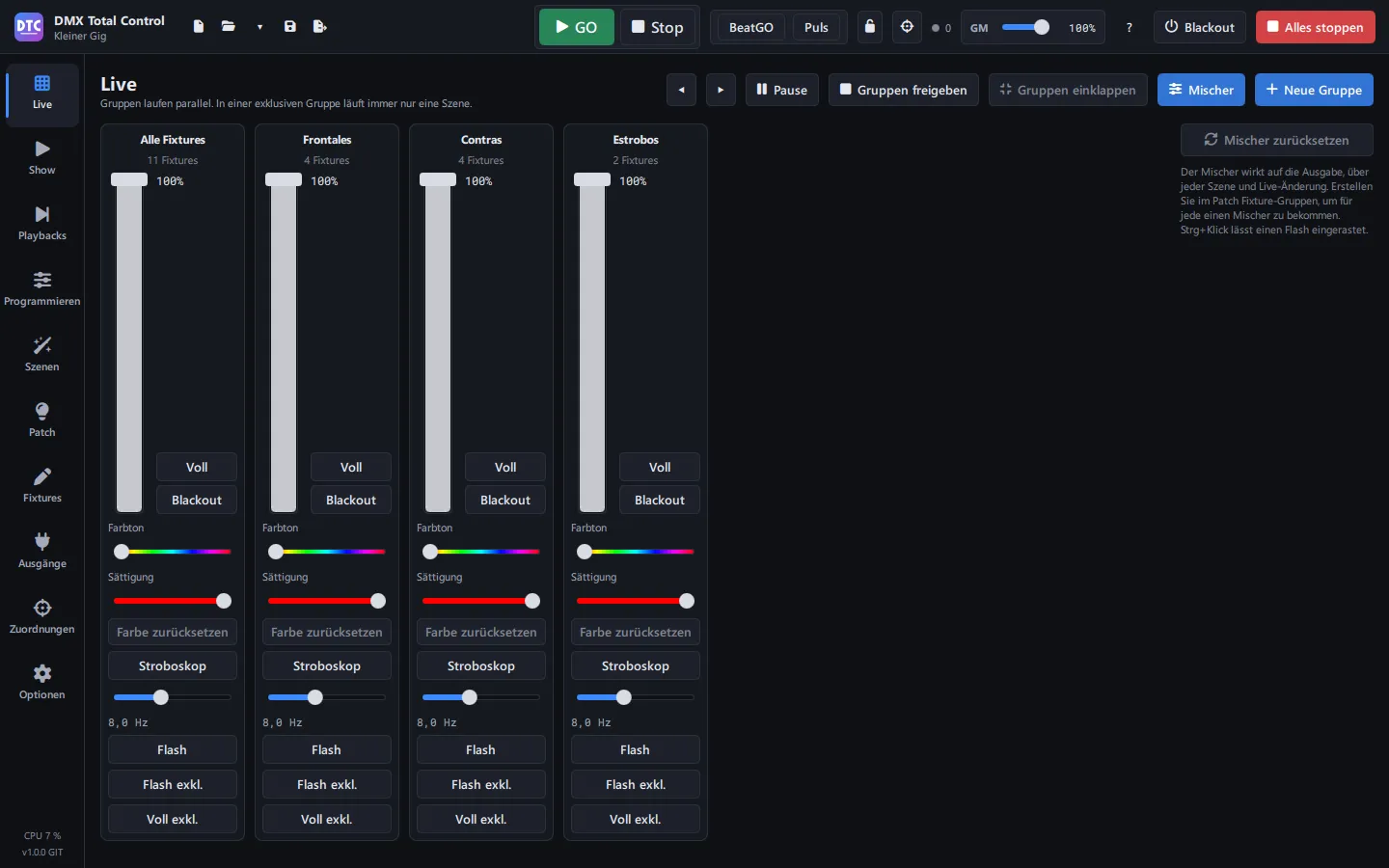The image size is (1389, 868).
Task: Export show file icon
Action: pyautogui.click(x=320, y=27)
